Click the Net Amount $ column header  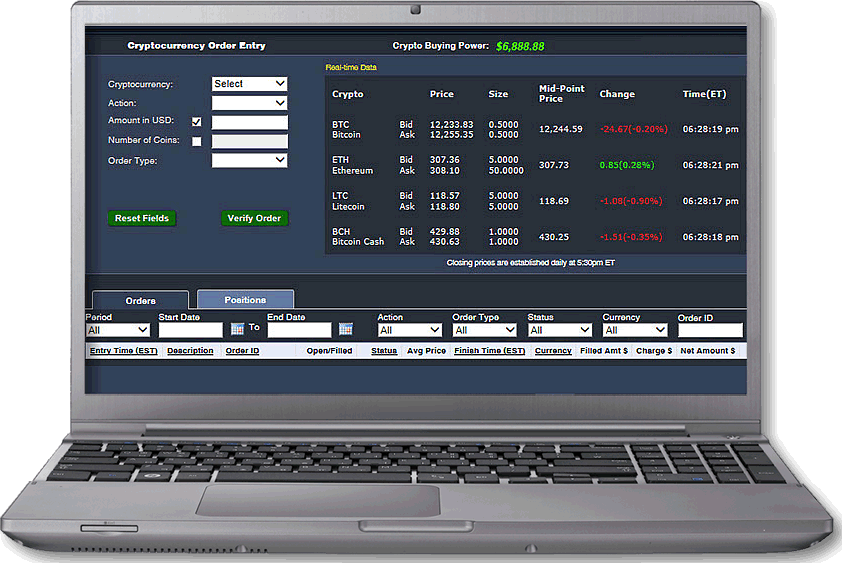(708, 351)
